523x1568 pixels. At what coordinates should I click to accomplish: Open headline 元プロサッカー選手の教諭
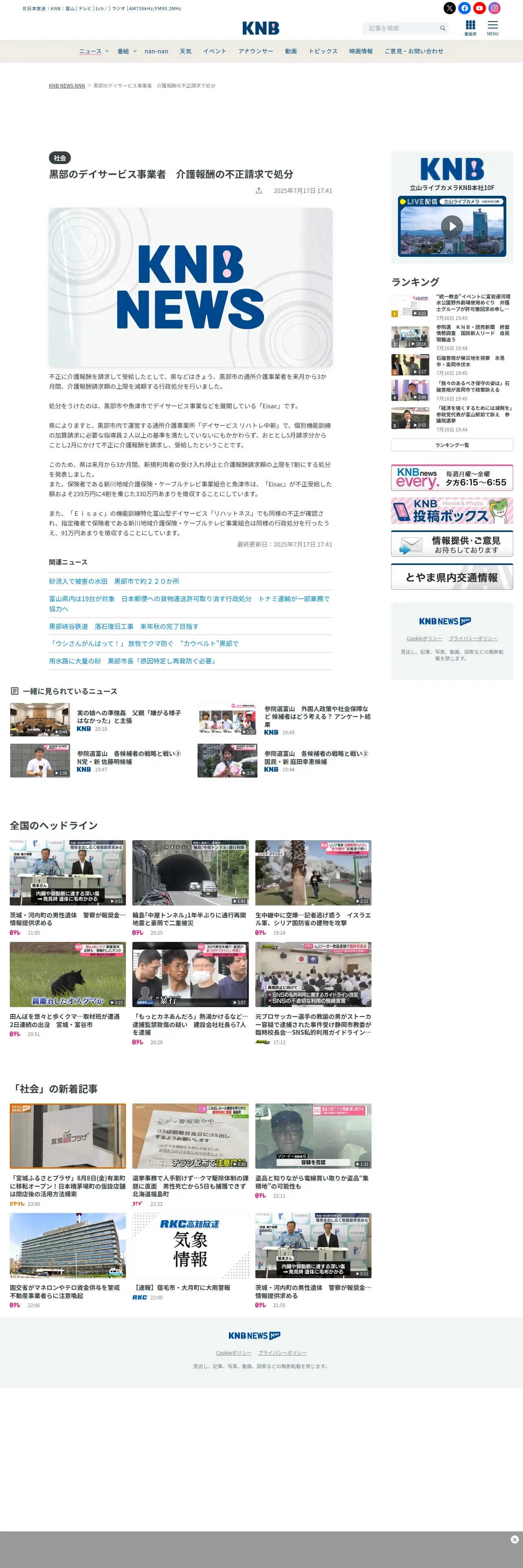coord(314,993)
